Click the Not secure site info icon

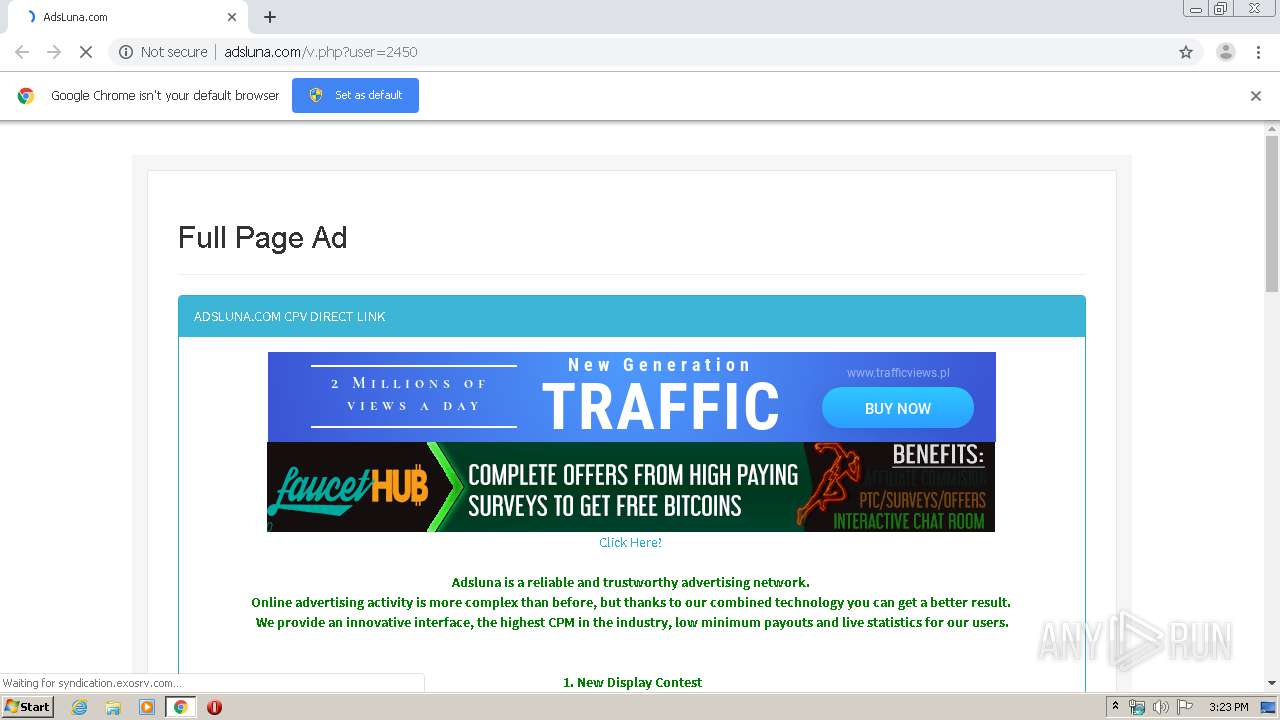click(126, 52)
